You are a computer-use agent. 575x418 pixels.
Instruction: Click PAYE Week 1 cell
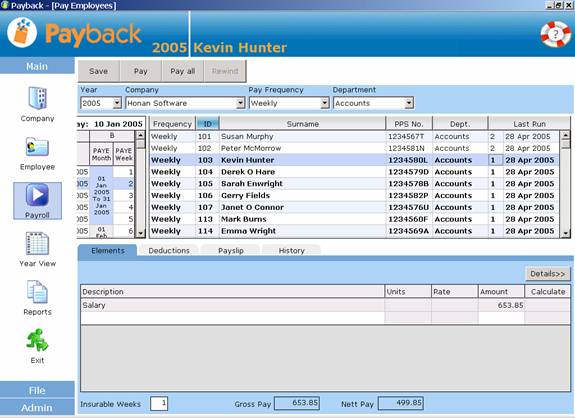click(124, 172)
